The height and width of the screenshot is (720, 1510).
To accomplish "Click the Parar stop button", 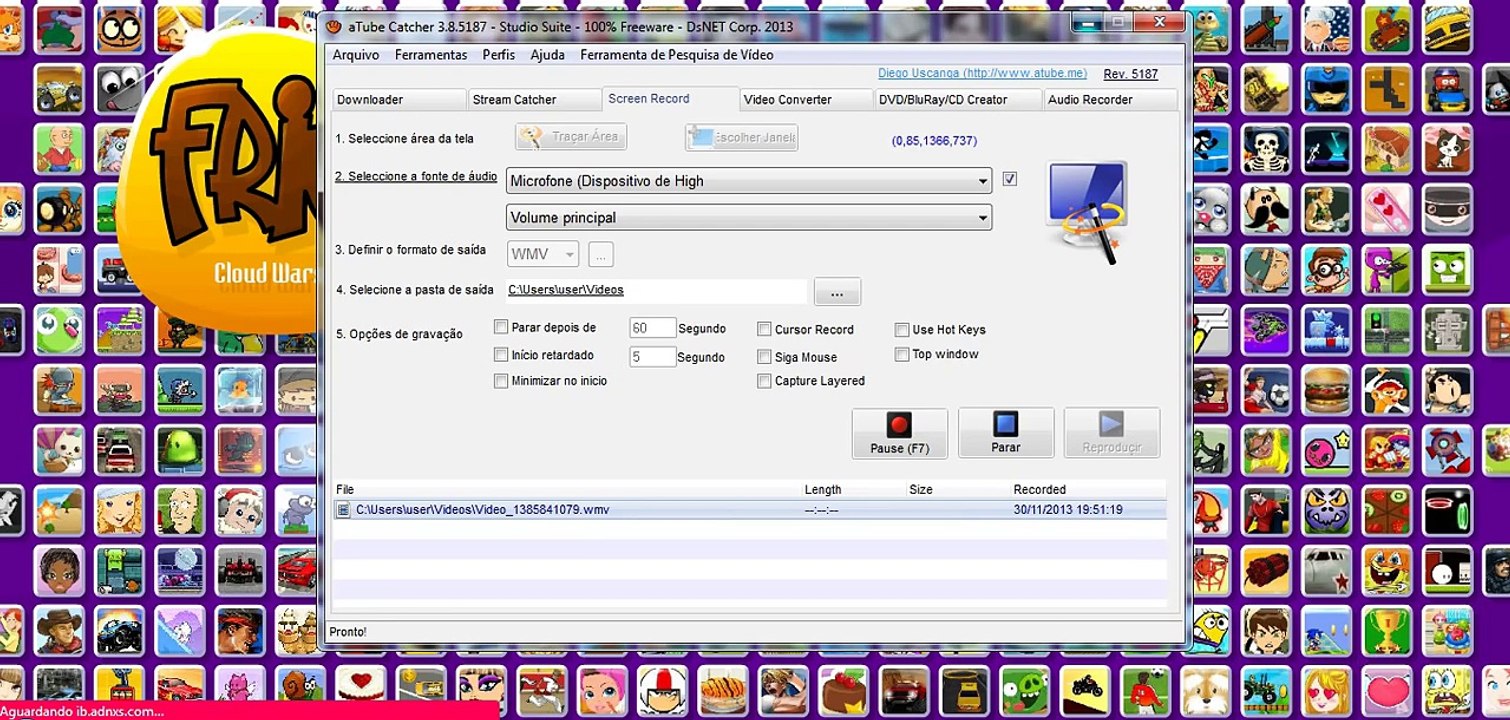I will pyautogui.click(x=1006, y=433).
